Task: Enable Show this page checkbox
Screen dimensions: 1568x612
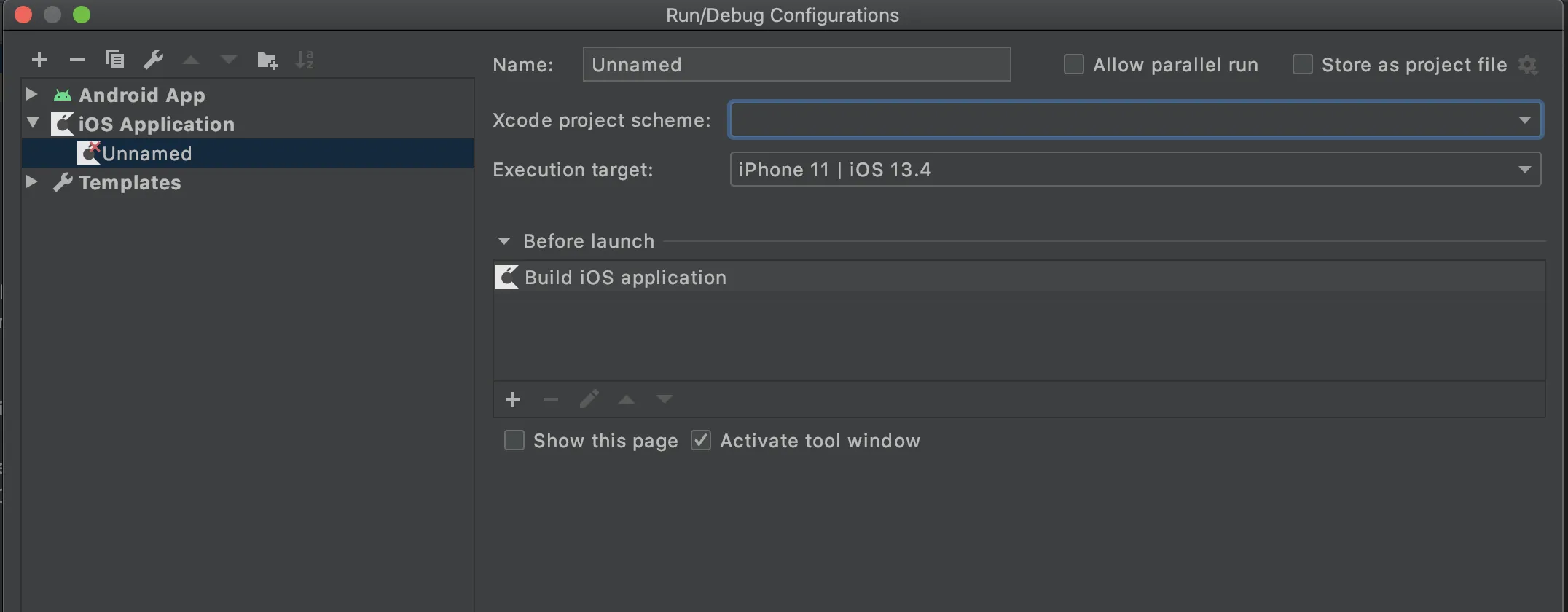Action: click(514, 441)
